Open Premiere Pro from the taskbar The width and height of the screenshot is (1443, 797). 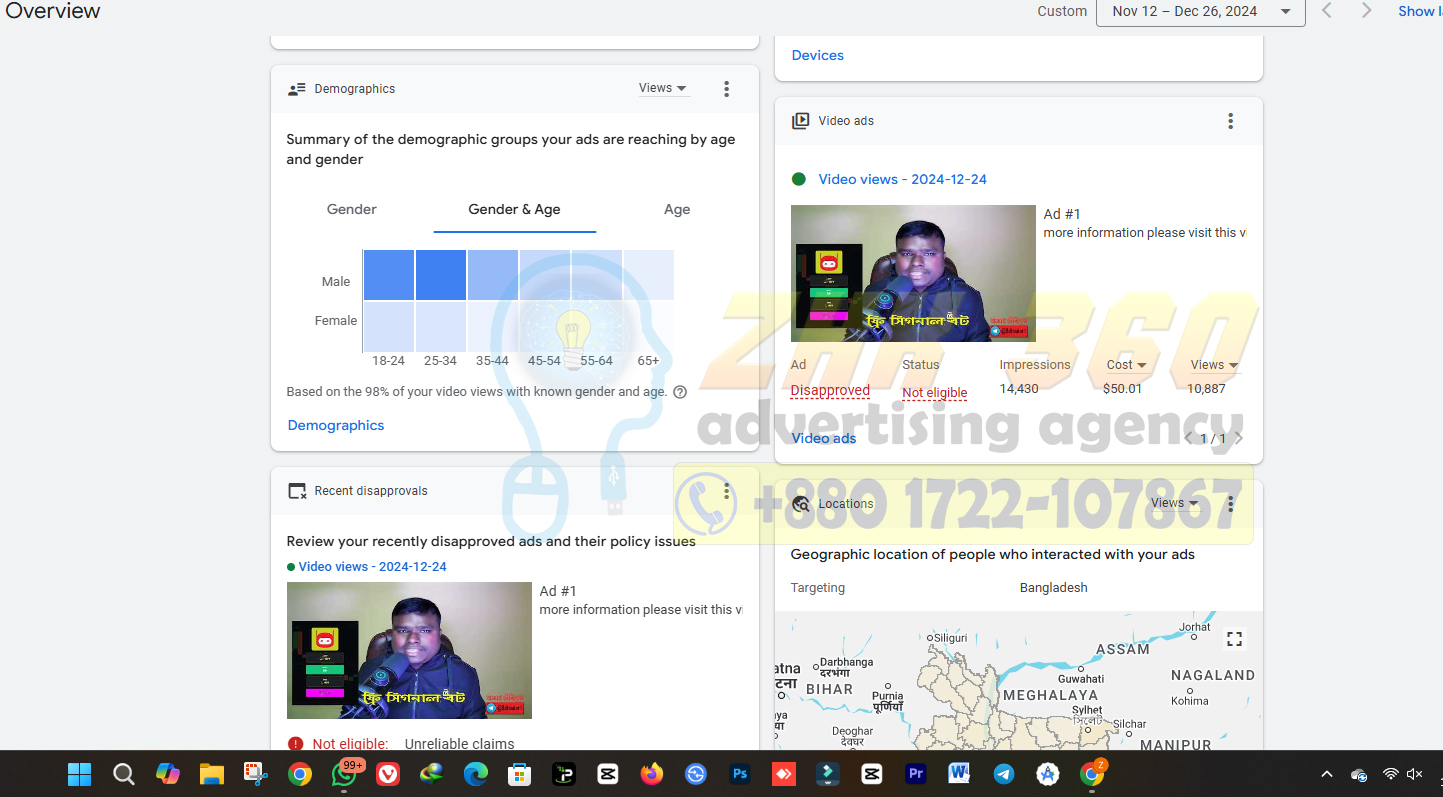tap(916, 774)
